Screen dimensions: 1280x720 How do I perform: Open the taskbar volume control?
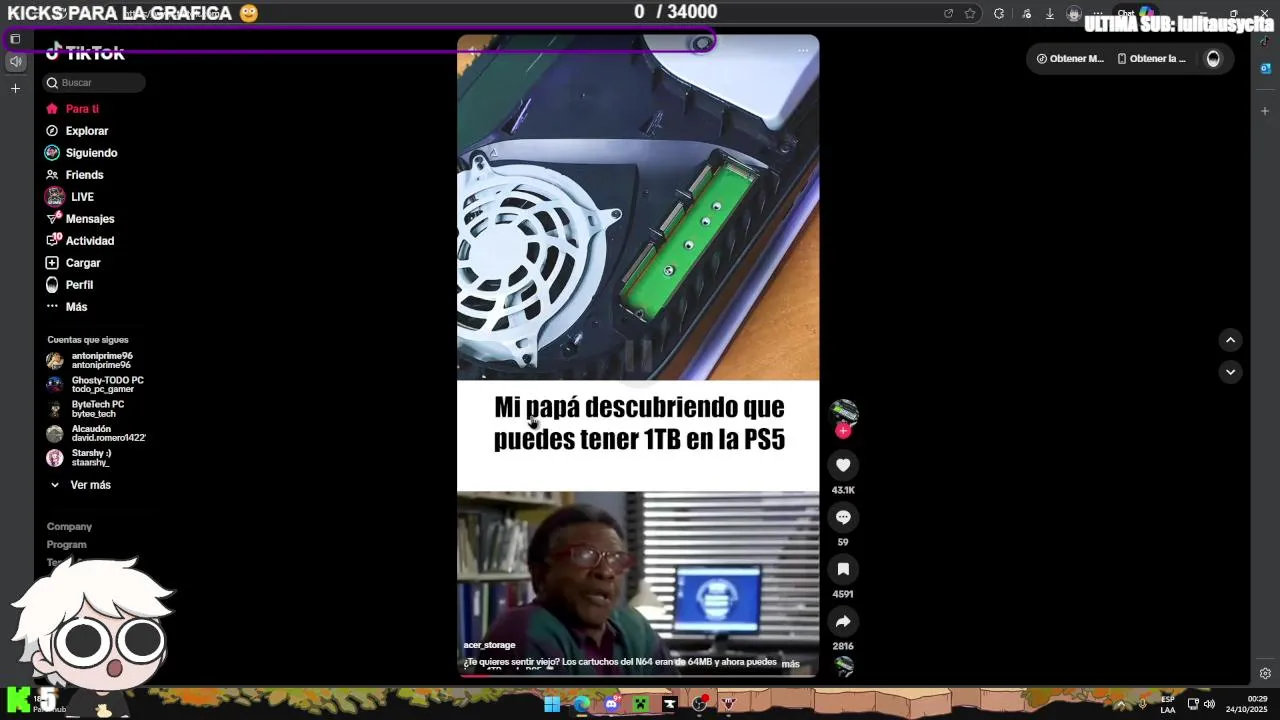pos(1209,704)
